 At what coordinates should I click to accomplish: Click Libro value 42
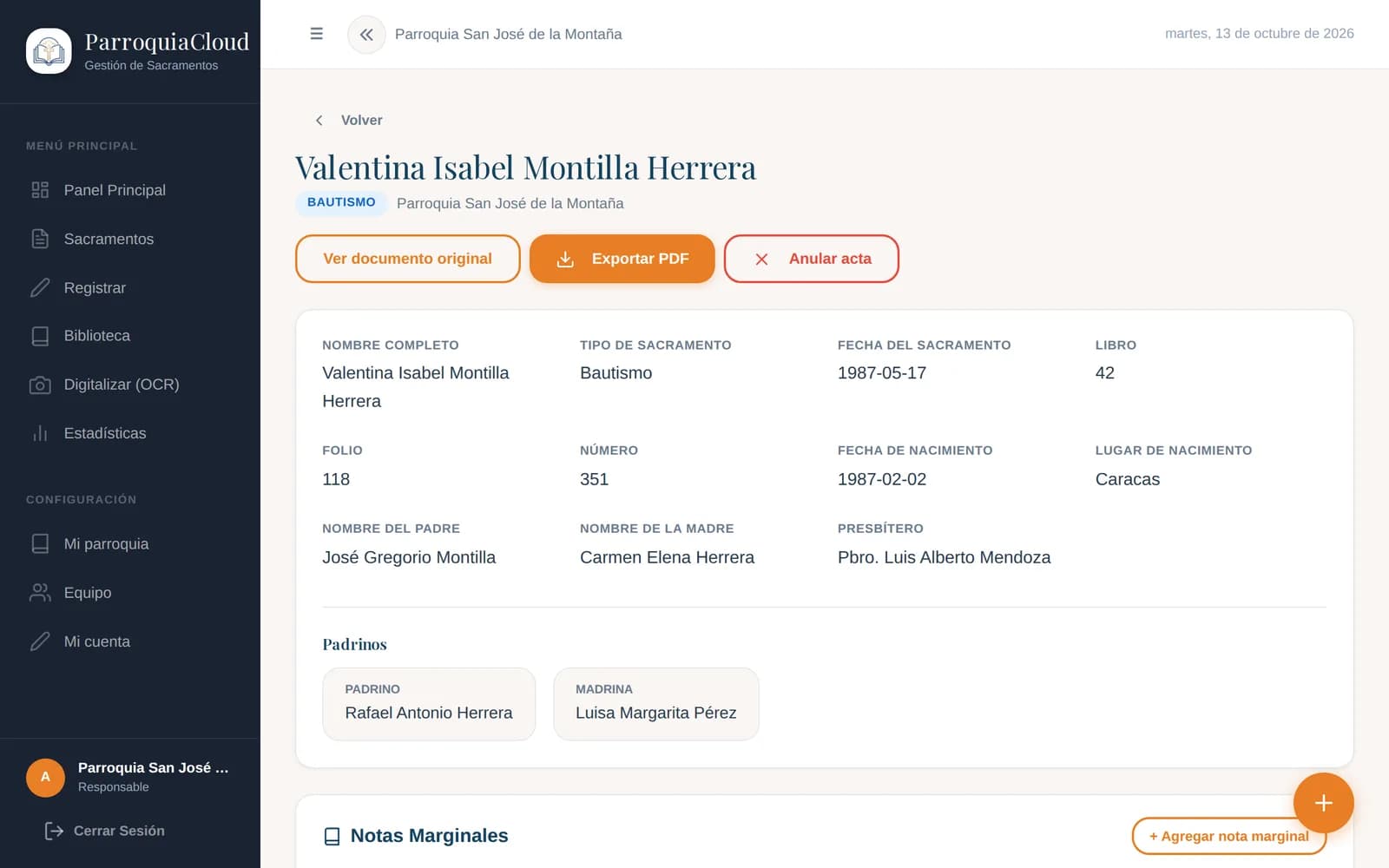tap(1105, 373)
